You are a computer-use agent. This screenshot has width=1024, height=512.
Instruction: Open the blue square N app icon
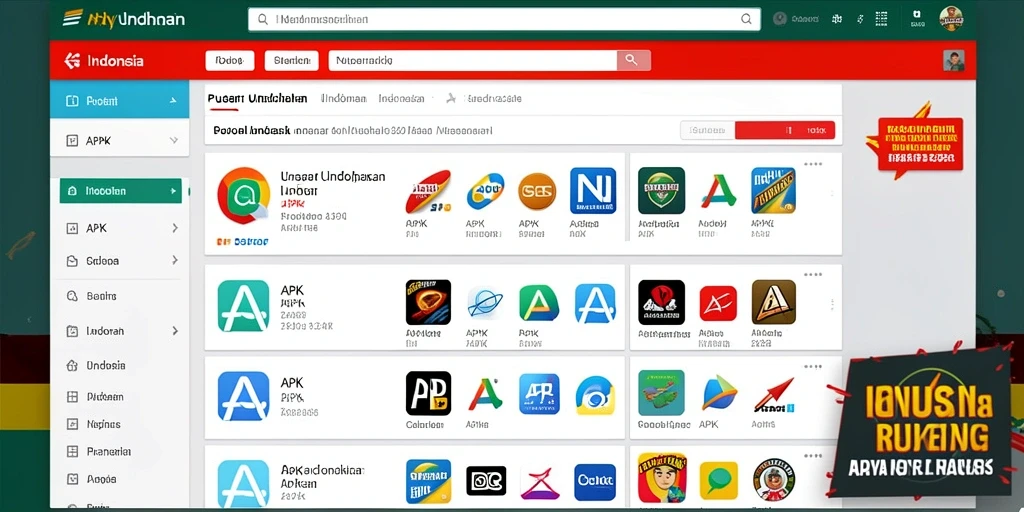point(593,191)
